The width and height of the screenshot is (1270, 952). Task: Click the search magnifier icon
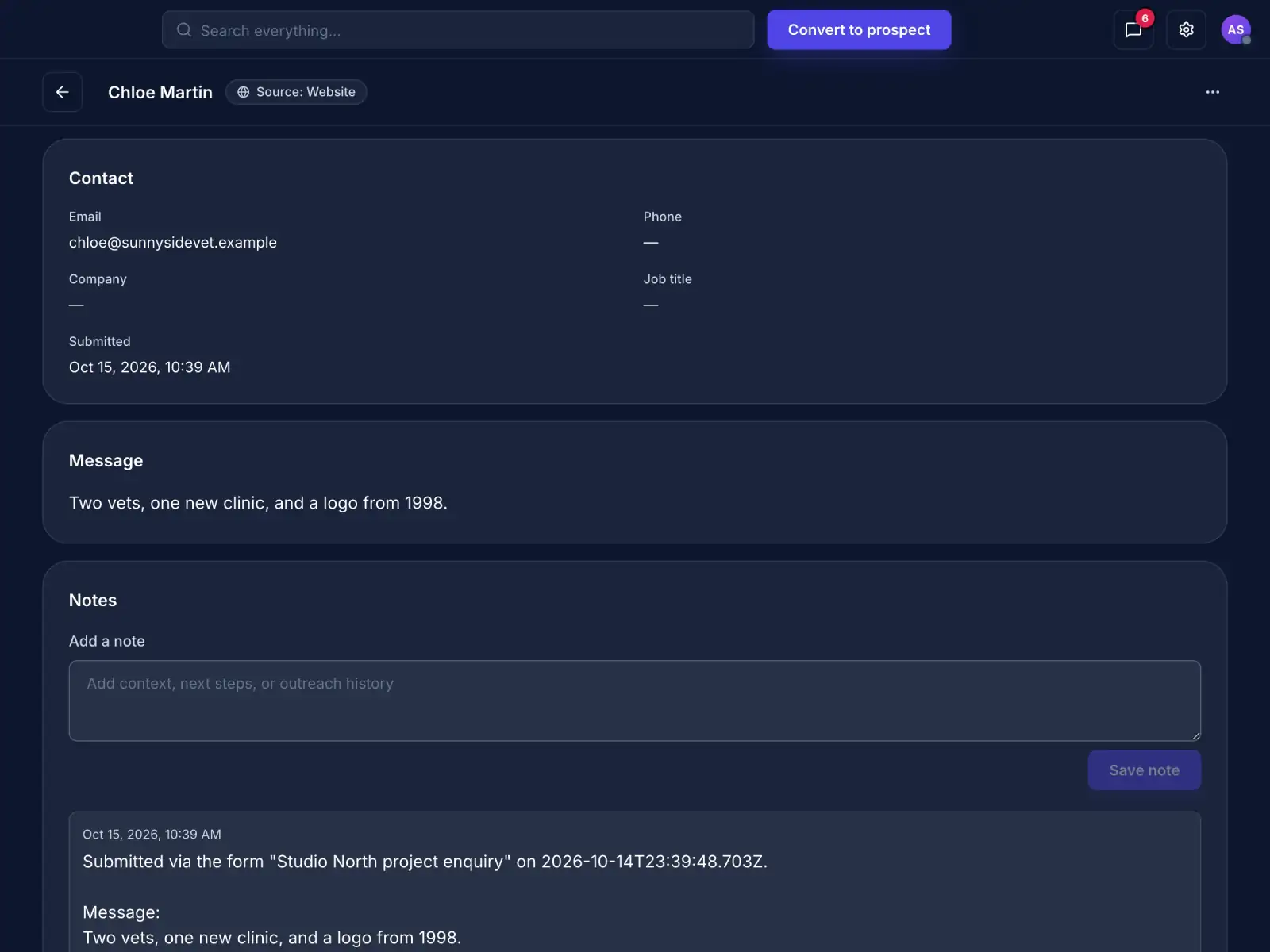pos(184,30)
